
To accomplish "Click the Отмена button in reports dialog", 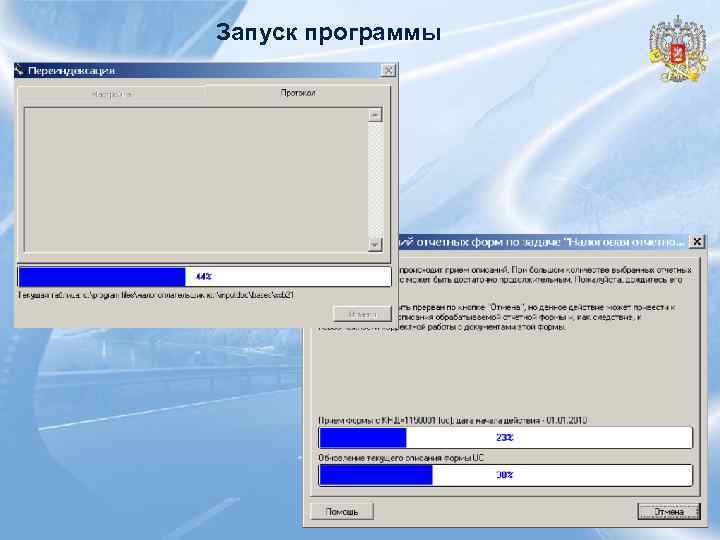I will tap(669, 512).
